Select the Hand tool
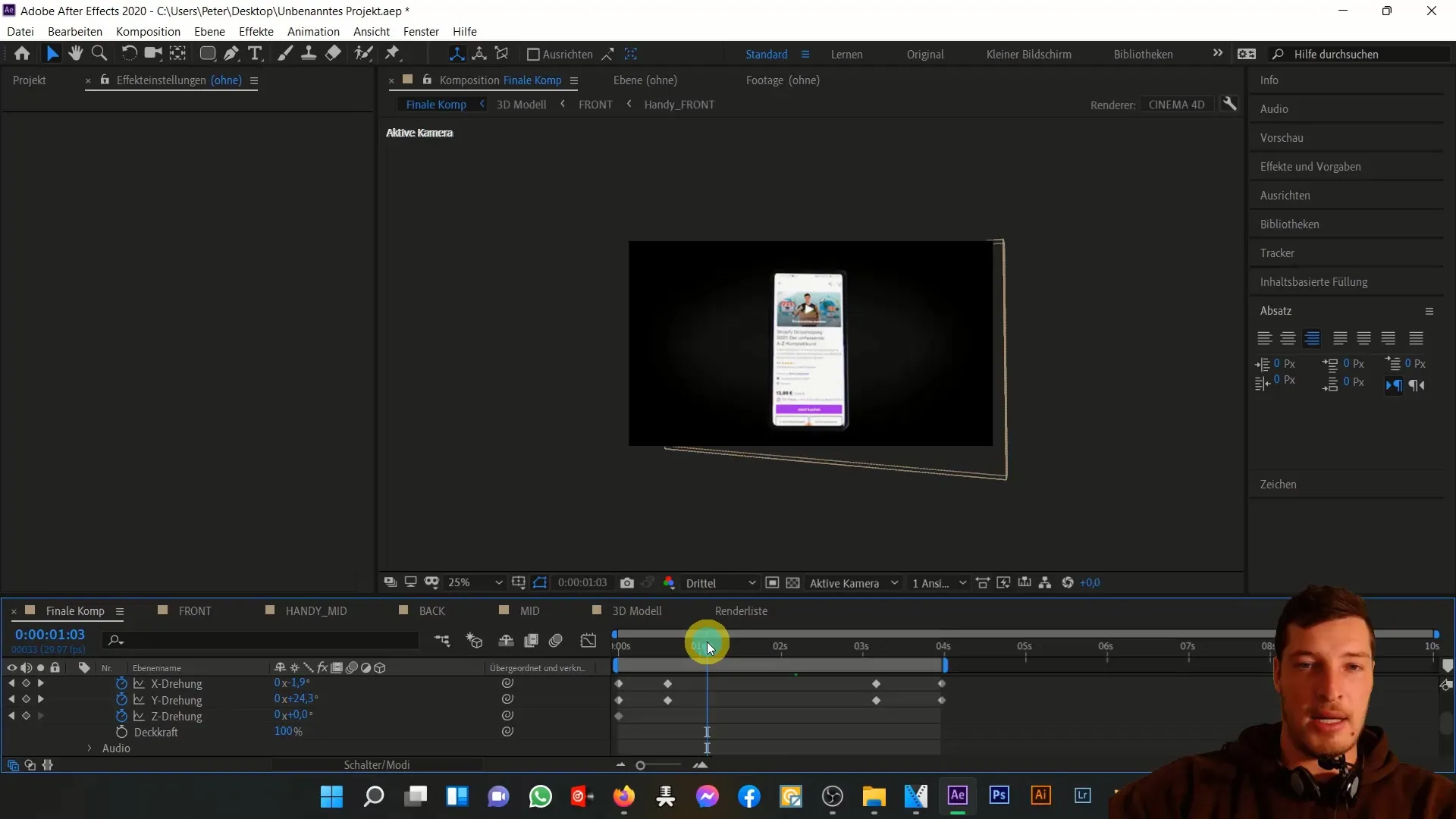Image resolution: width=1456 pixels, height=819 pixels. click(75, 54)
